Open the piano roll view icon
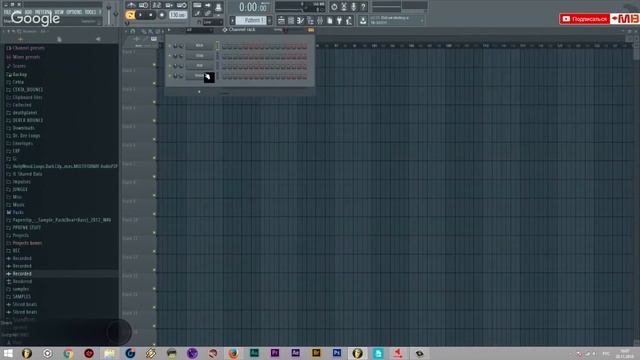This screenshot has height=360, width=640. coord(300,20)
